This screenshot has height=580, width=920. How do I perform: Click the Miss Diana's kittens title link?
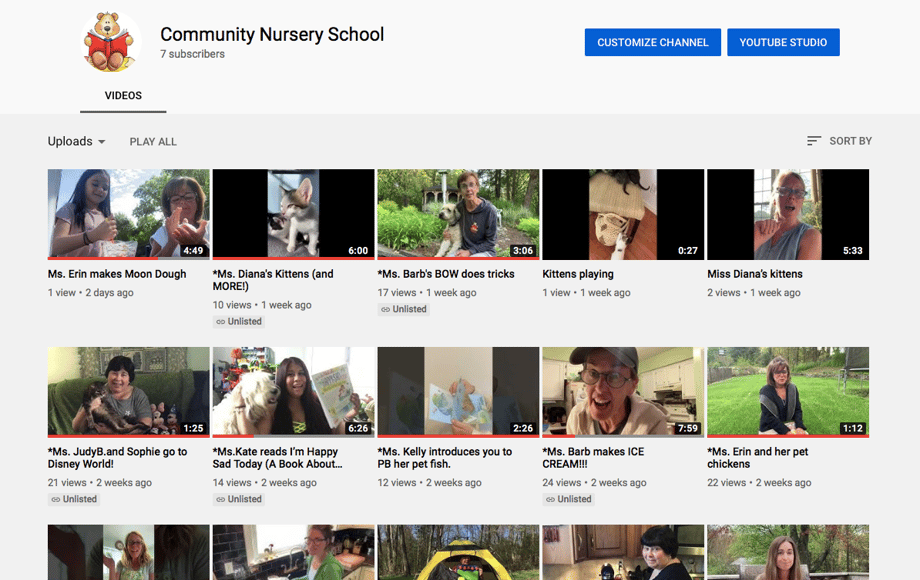755,274
